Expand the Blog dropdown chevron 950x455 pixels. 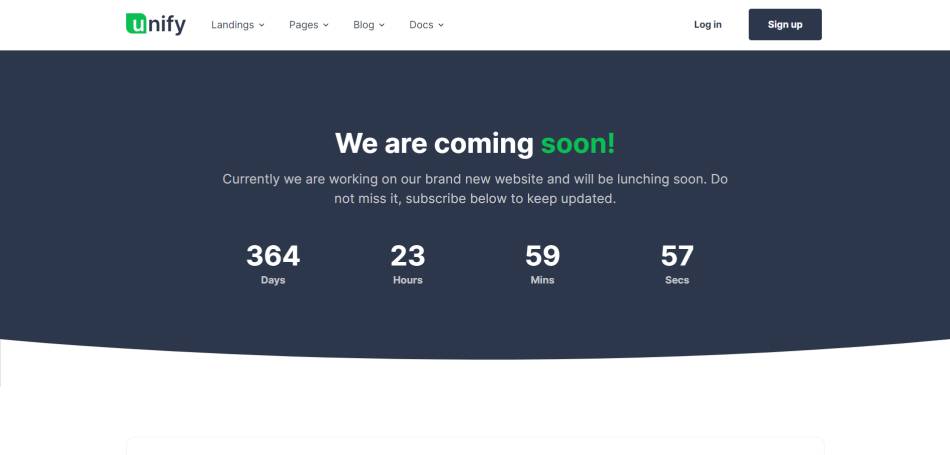tap(382, 25)
